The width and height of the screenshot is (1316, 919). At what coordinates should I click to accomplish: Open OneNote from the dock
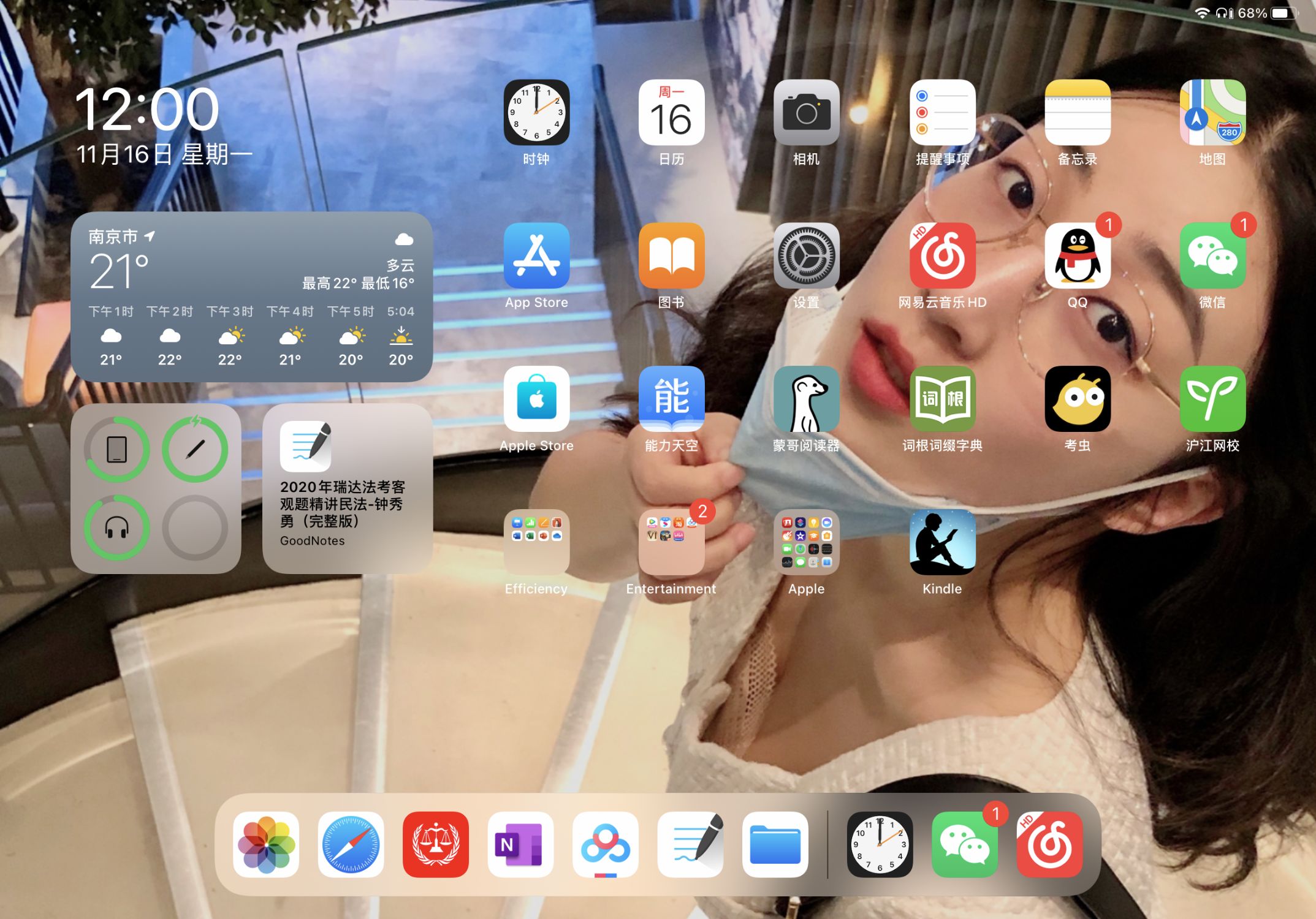(x=520, y=844)
